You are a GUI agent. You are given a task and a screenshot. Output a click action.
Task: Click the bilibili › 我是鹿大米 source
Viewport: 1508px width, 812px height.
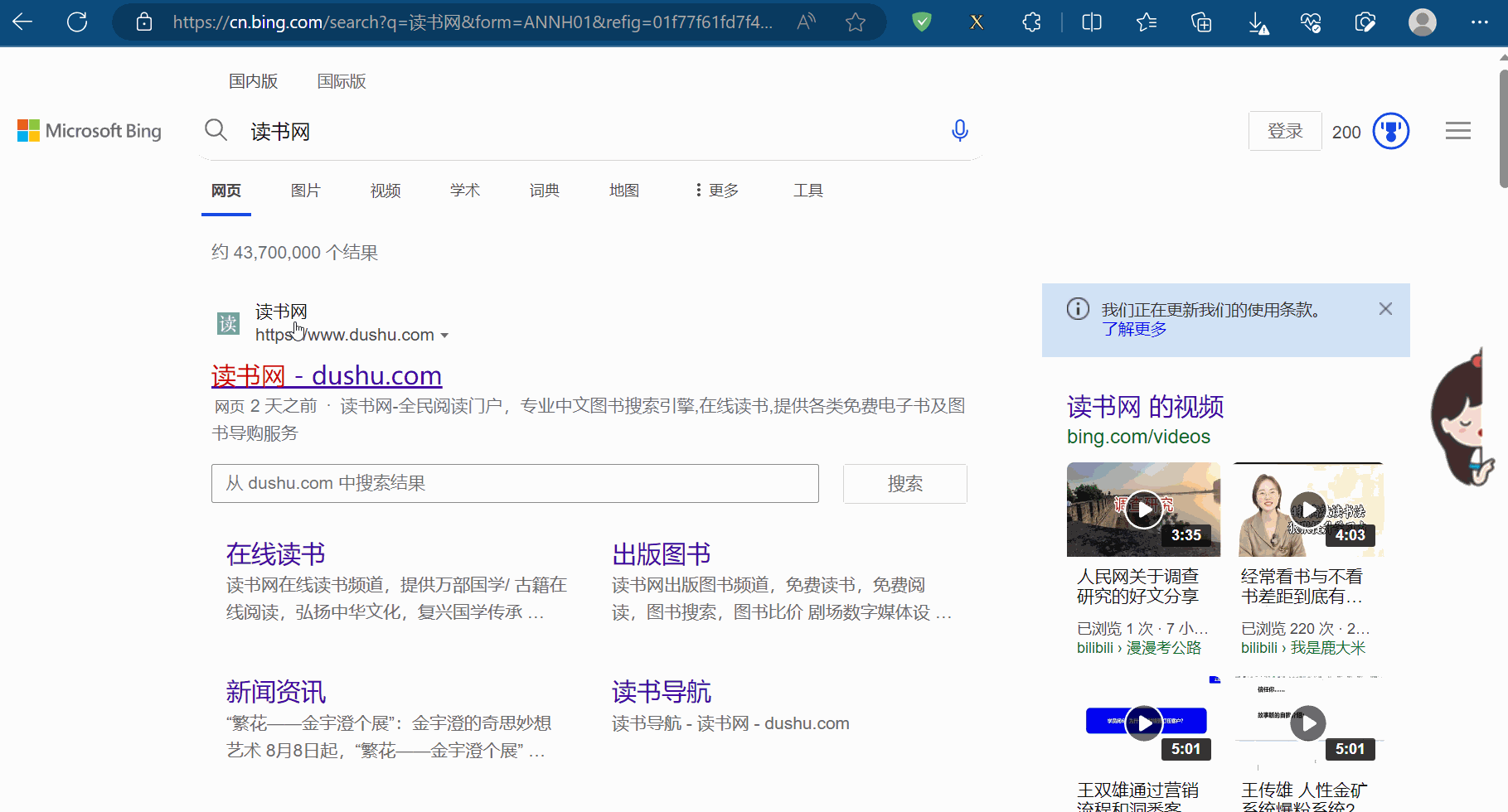(x=1302, y=648)
